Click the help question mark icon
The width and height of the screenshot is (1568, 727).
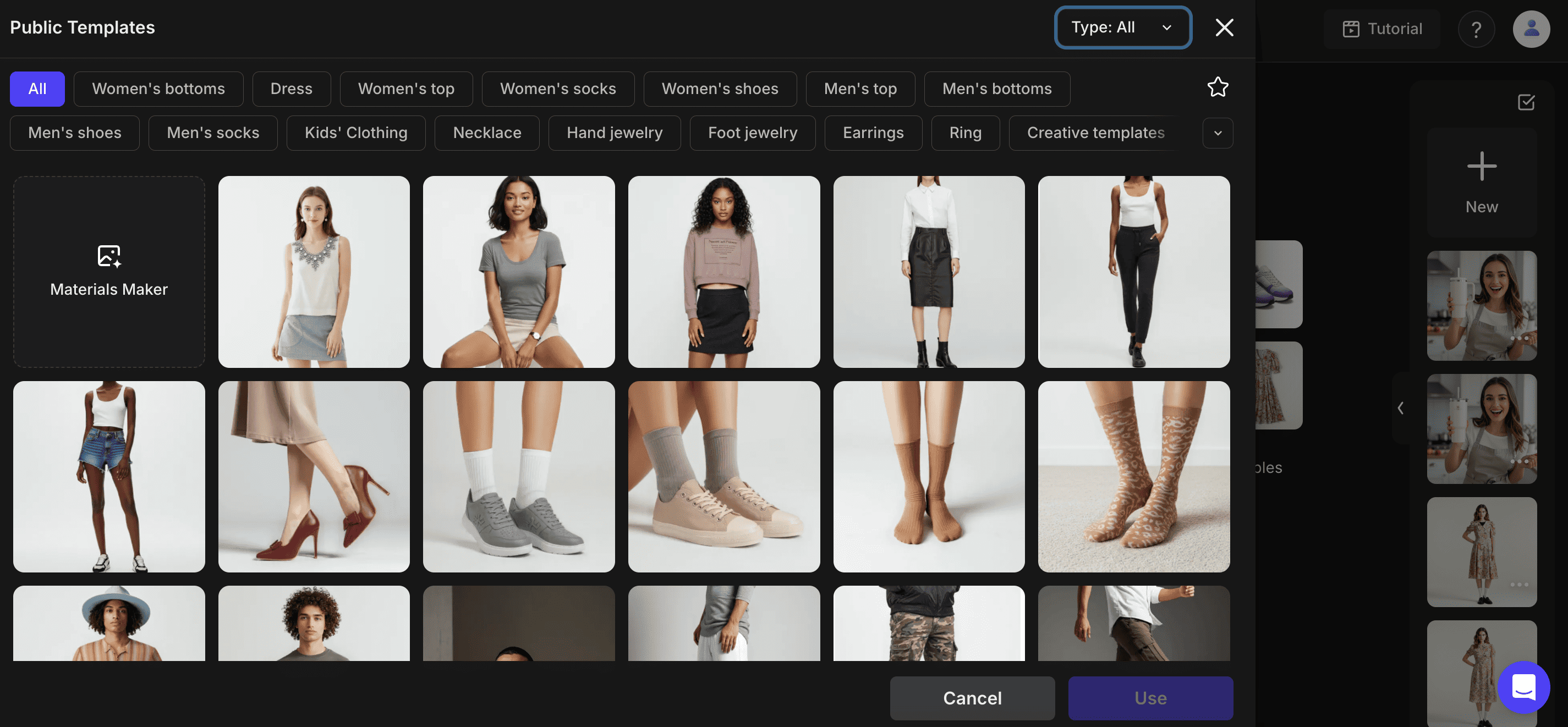[1476, 29]
